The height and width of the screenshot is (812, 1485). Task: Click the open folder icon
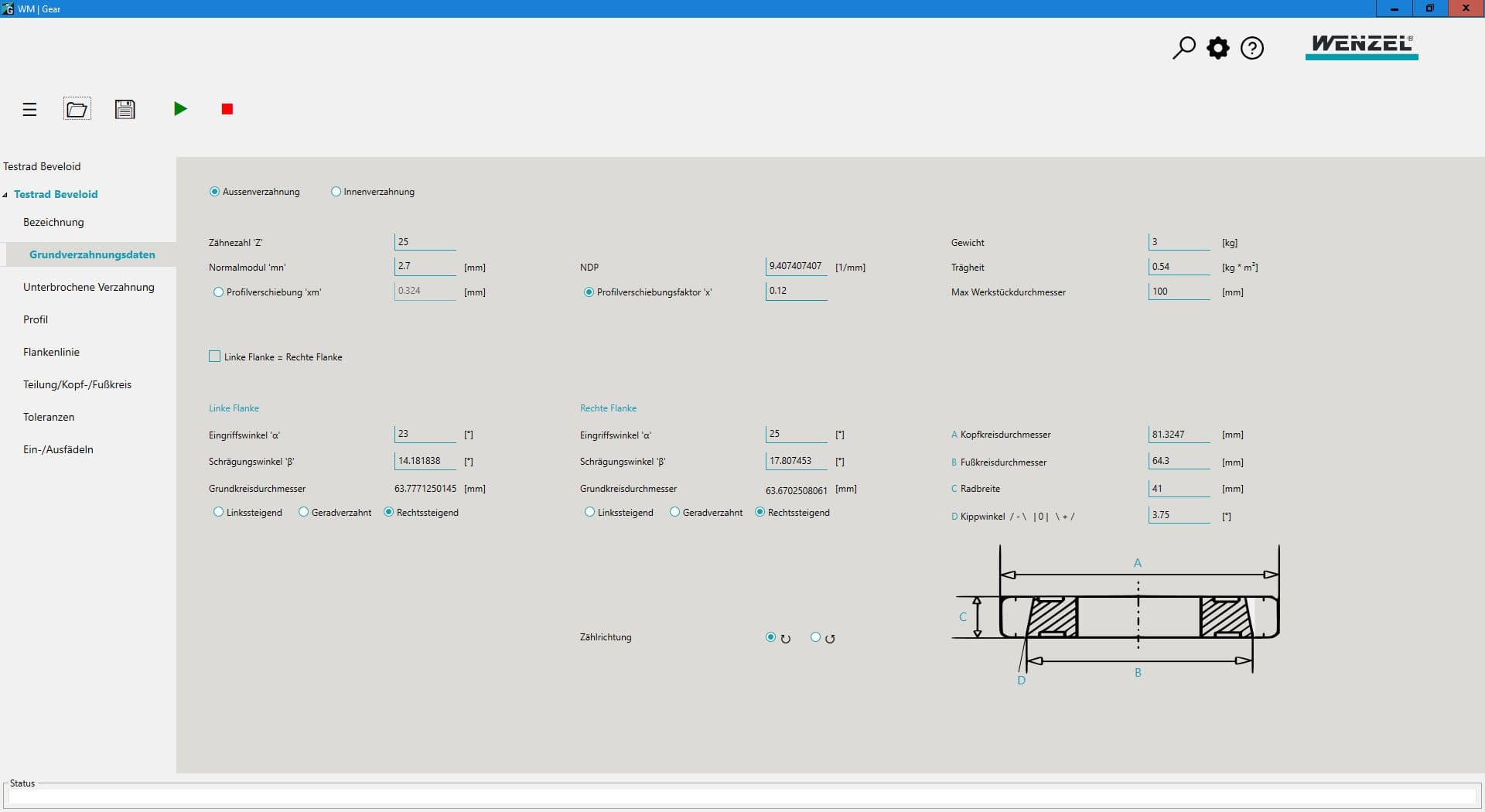(x=77, y=109)
